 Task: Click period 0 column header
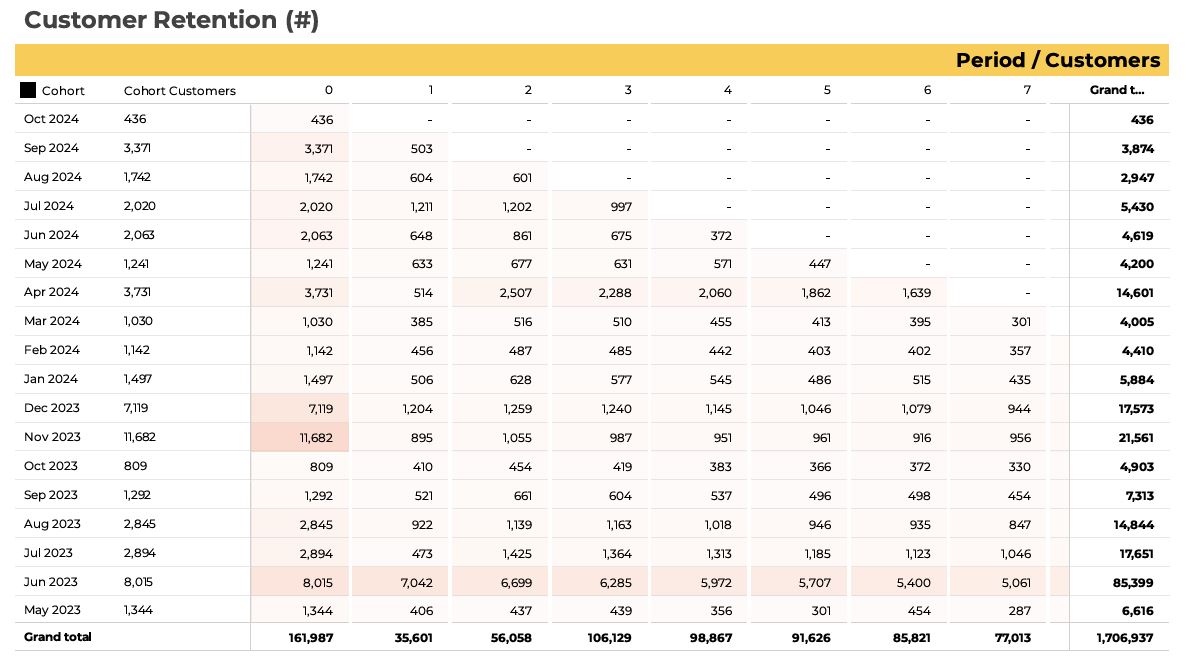(328, 90)
